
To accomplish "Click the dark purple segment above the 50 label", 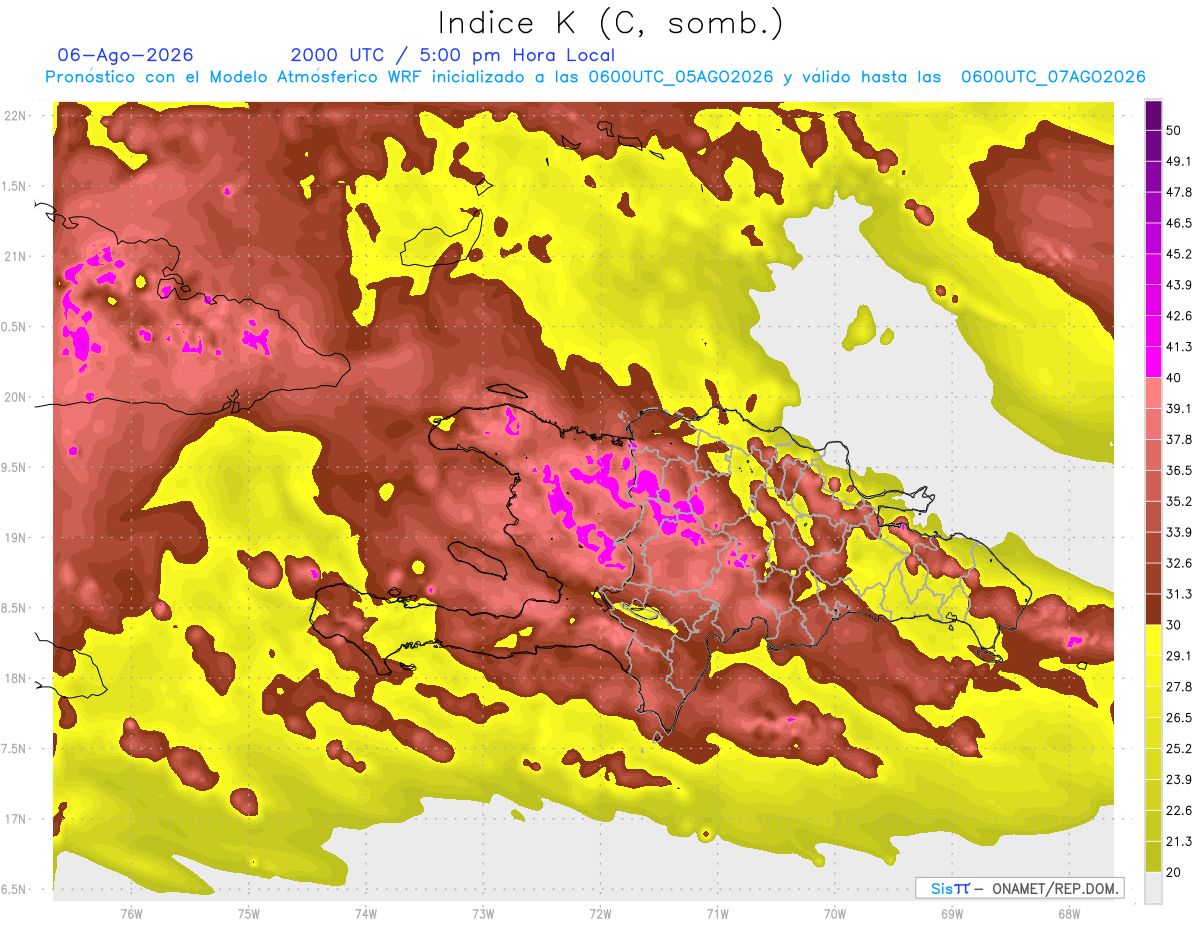I will (1153, 115).
